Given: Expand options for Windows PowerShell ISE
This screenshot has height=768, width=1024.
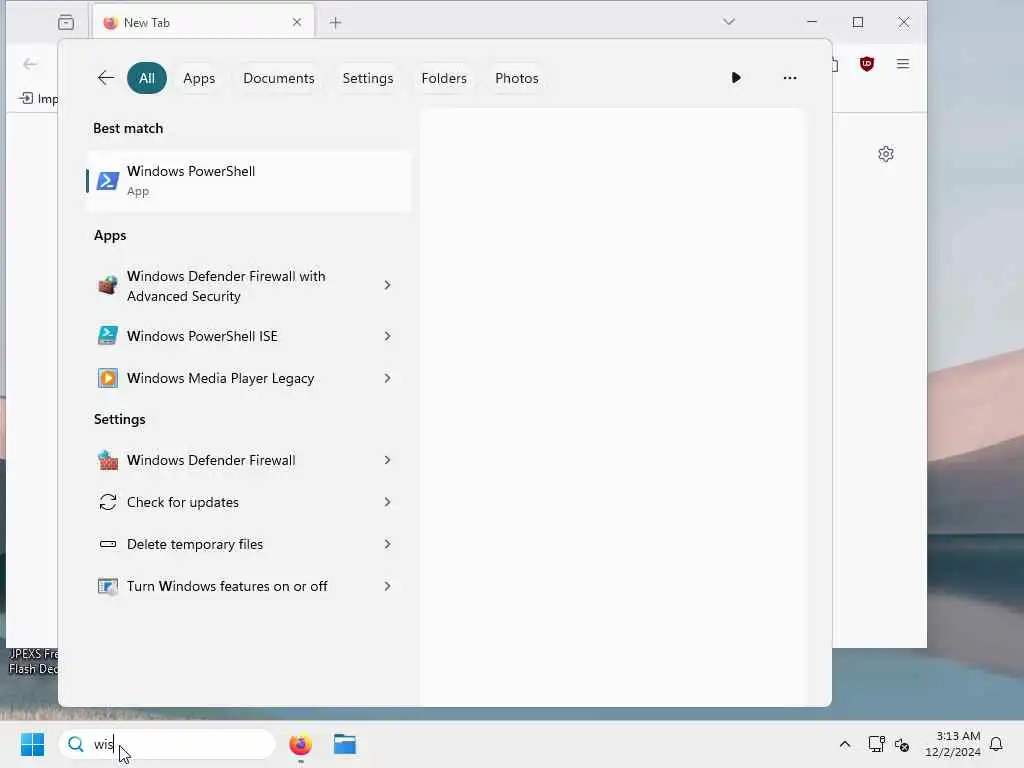Looking at the screenshot, I should tap(387, 336).
